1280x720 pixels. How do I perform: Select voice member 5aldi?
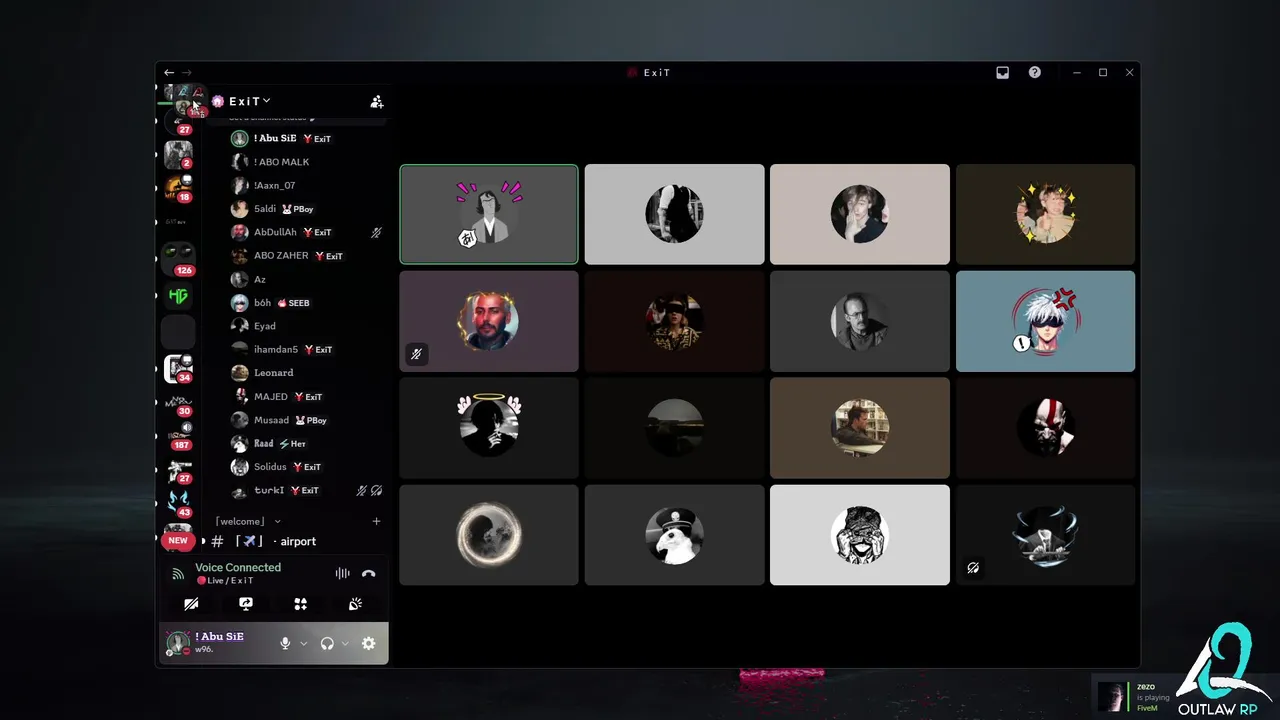[x=307, y=209]
